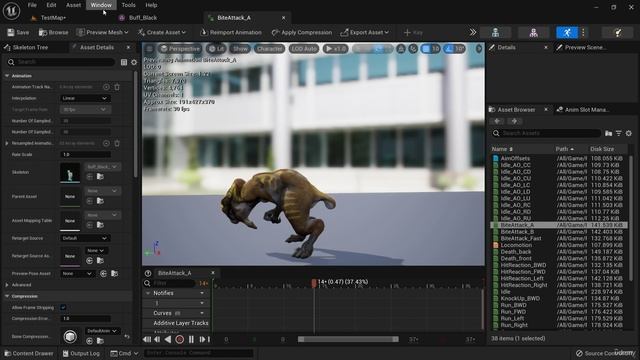Open Physics asset mode icon
Viewport: 640px width, 360px height.
point(618,33)
